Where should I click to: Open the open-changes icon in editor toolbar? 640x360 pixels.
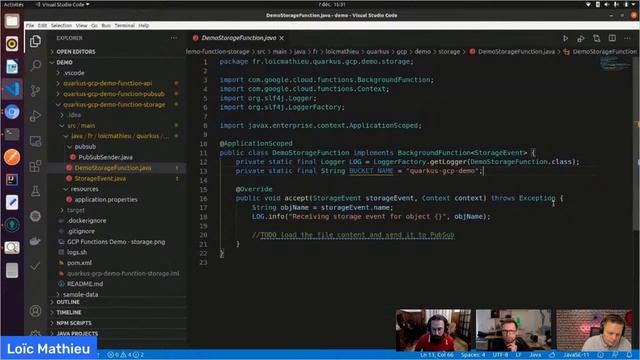[596, 38]
